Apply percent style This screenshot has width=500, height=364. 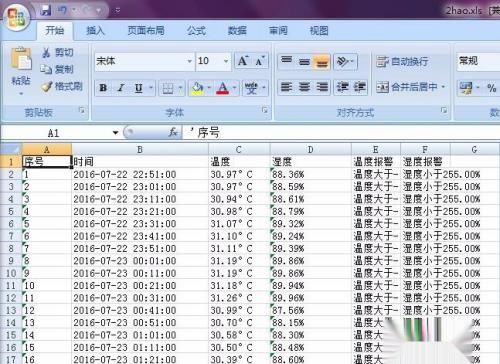[492, 88]
